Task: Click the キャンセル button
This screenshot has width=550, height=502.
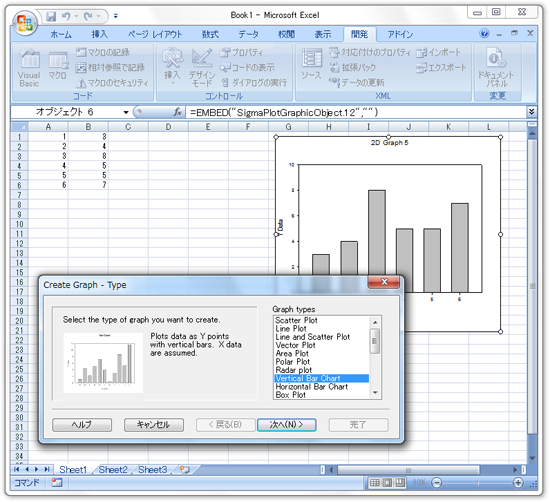Action: (154, 425)
